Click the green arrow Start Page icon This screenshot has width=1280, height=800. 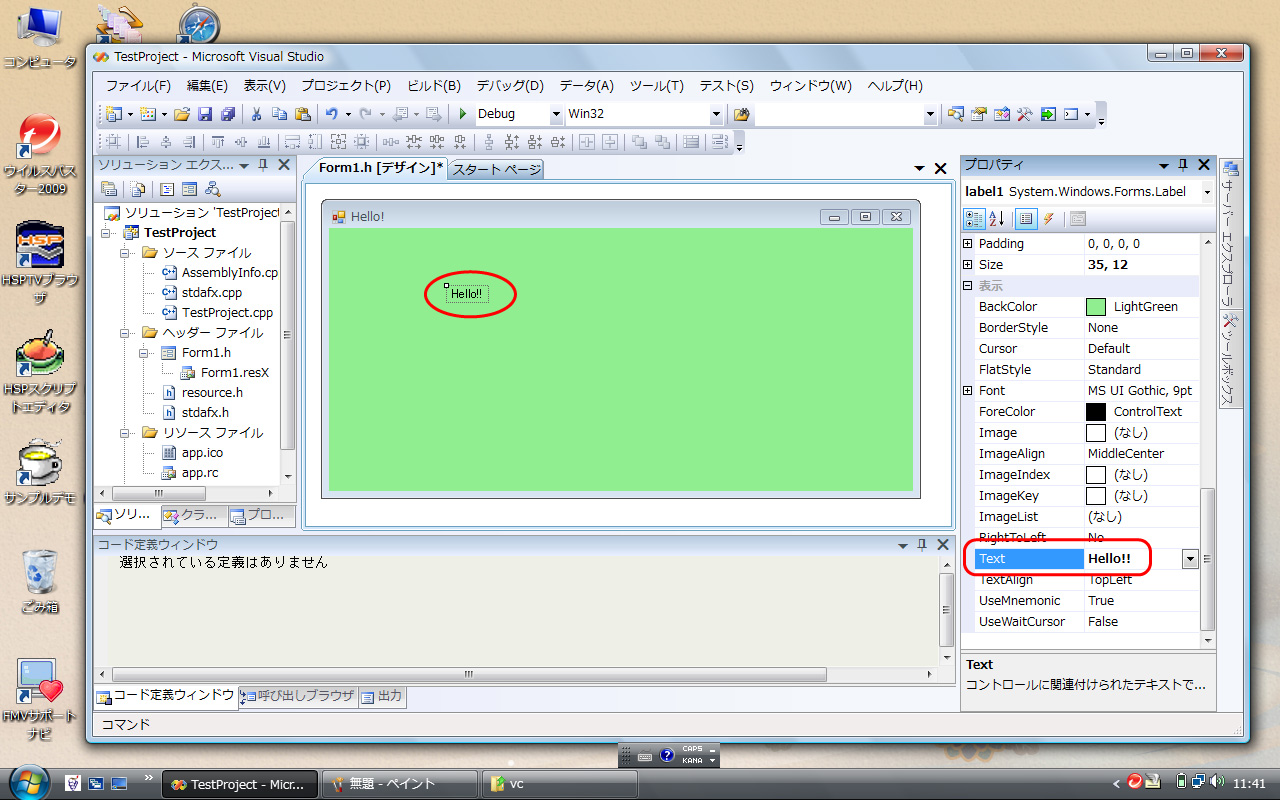(x=1047, y=114)
